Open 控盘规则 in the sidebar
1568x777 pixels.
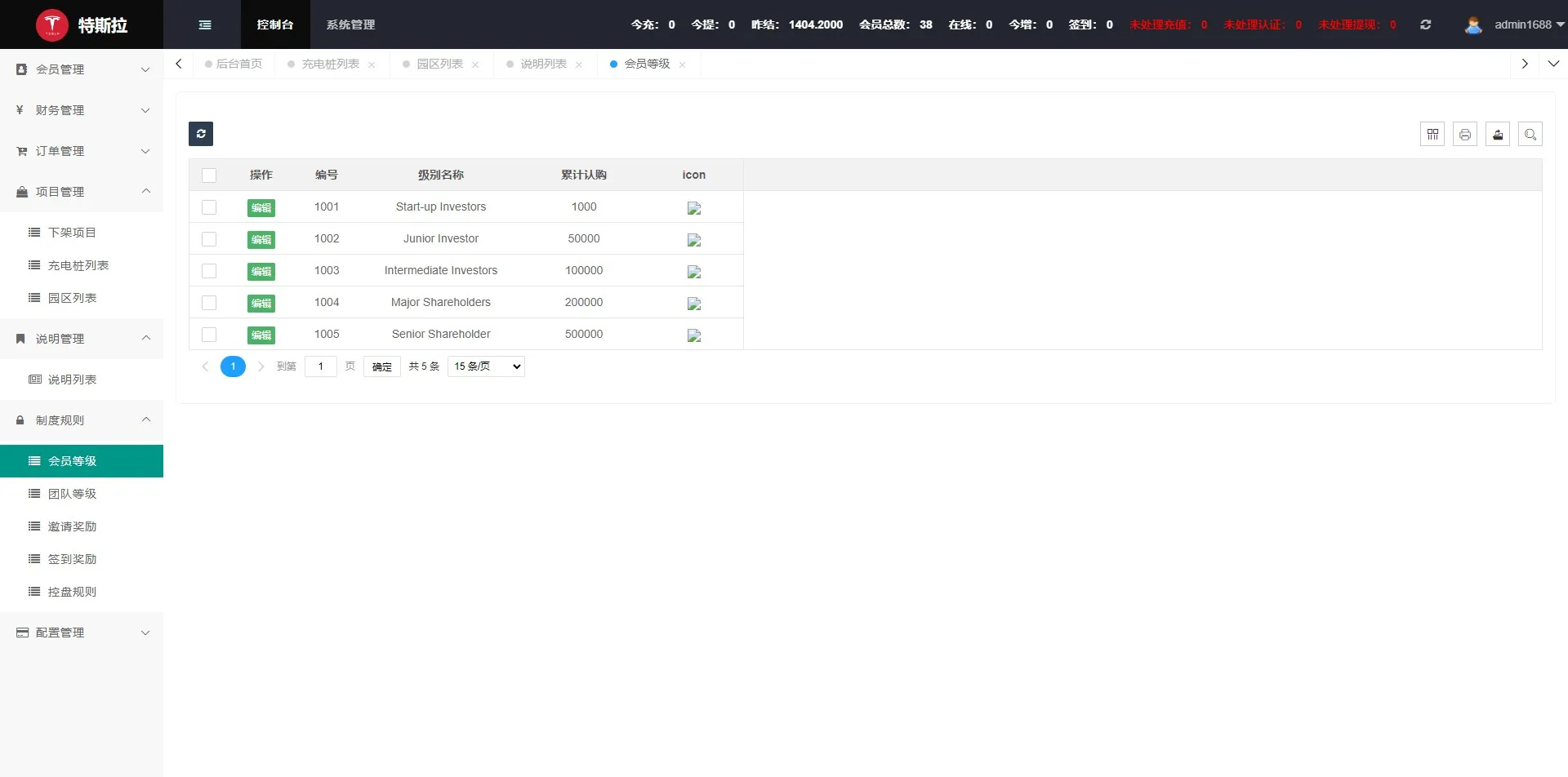[x=82, y=592]
